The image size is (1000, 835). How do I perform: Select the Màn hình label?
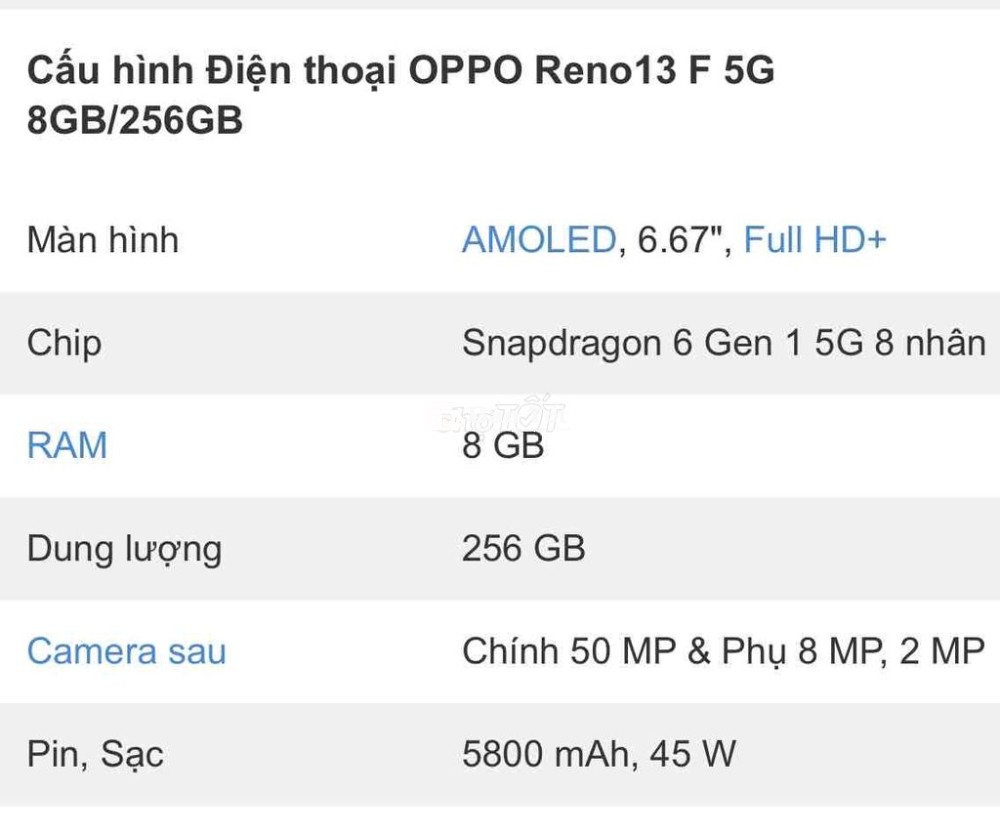[103, 240]
